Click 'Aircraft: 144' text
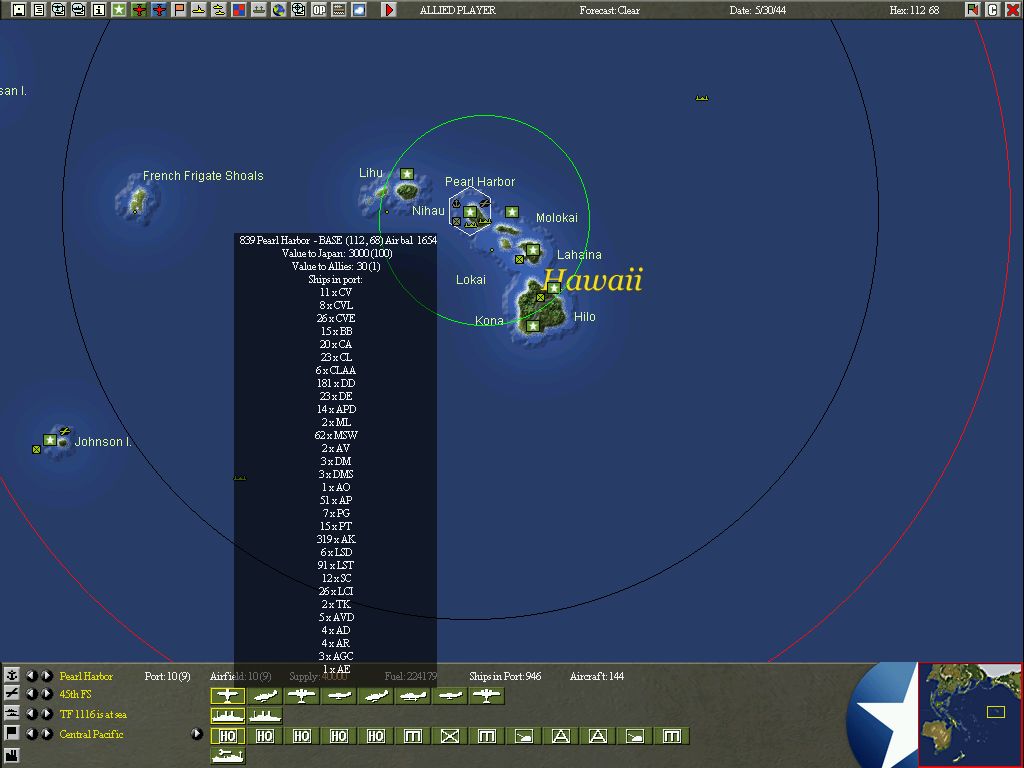The height and width of the screenshot is (768, 1024). [597, 676]
